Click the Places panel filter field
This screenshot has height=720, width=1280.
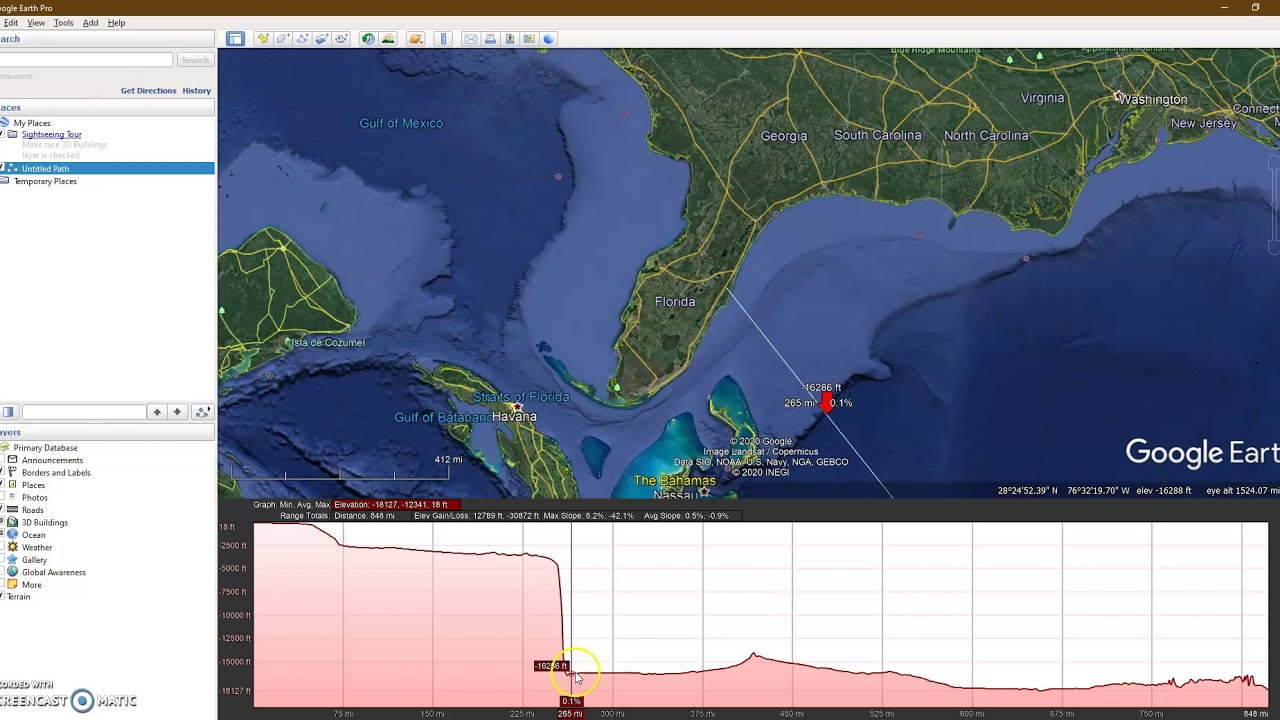[x=84, y=412]
